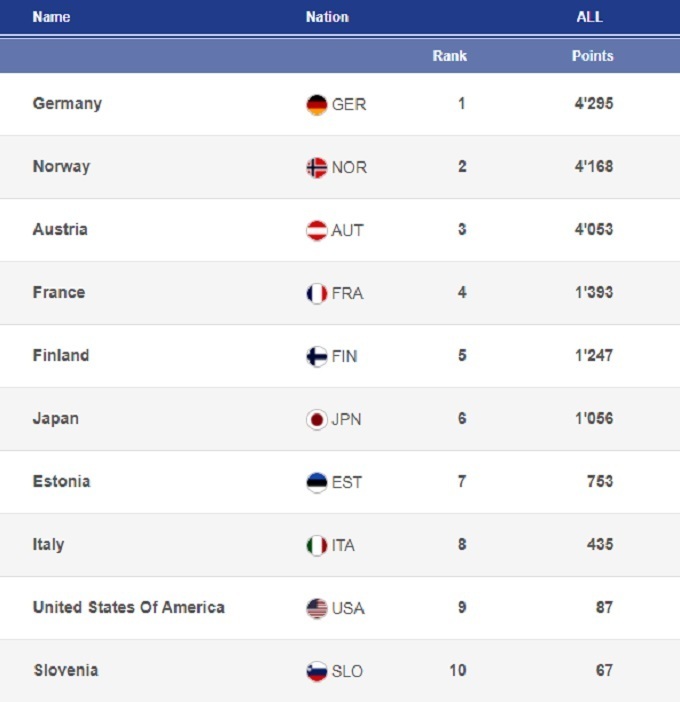680x702 pixels.
Task: Sort by the Points subheader
Action: (592, 56)
